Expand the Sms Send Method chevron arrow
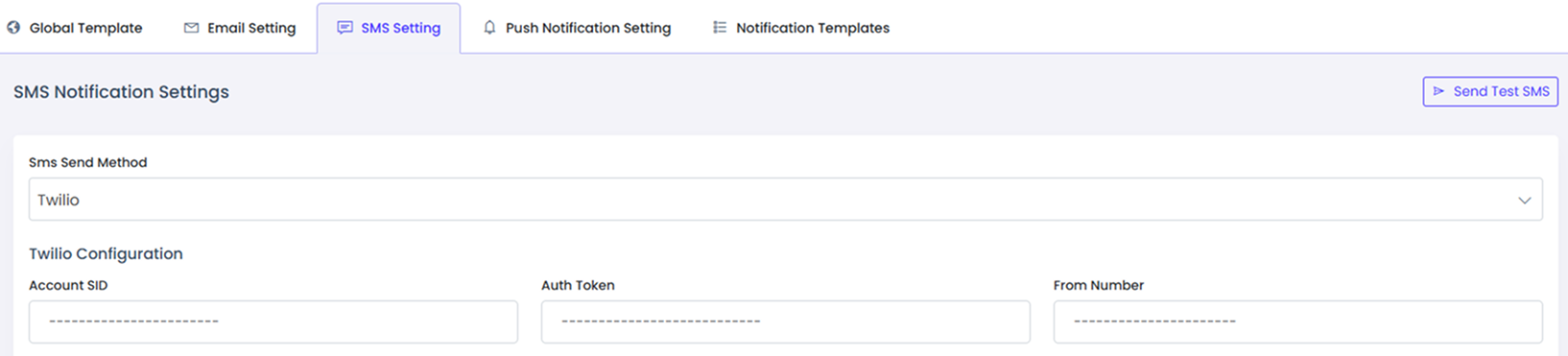The image size is (1568, 356). [x=1524, y=201]
